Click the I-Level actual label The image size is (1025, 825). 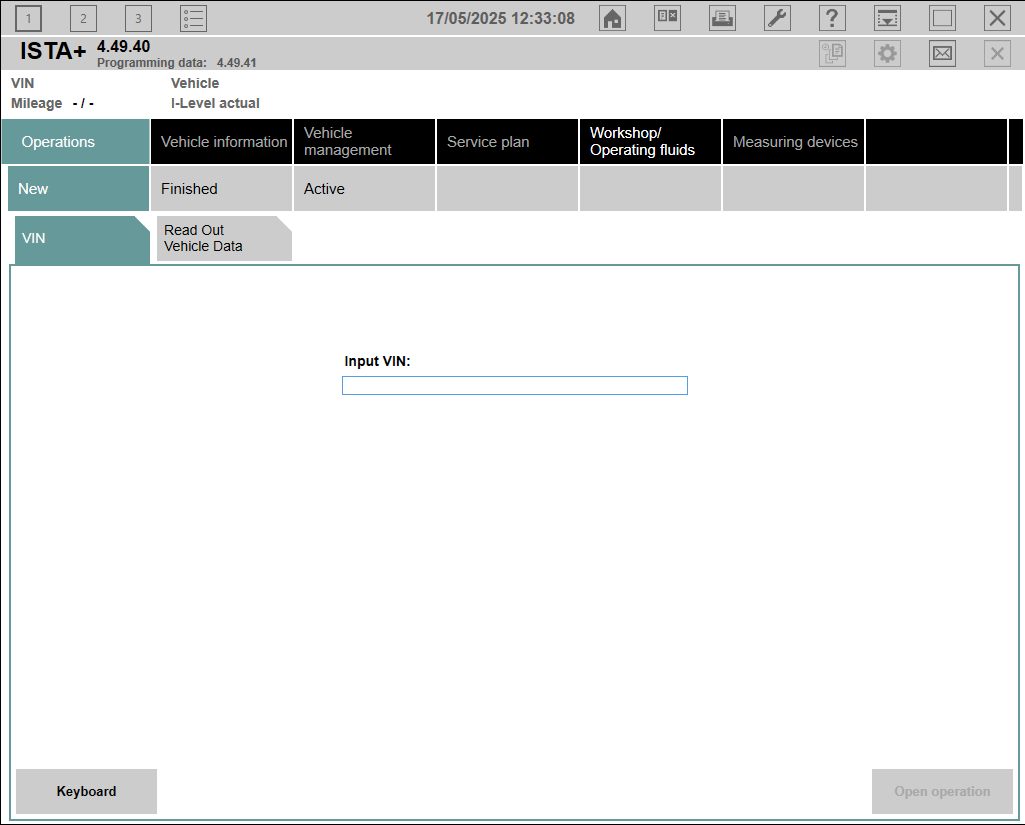[215, 103]
